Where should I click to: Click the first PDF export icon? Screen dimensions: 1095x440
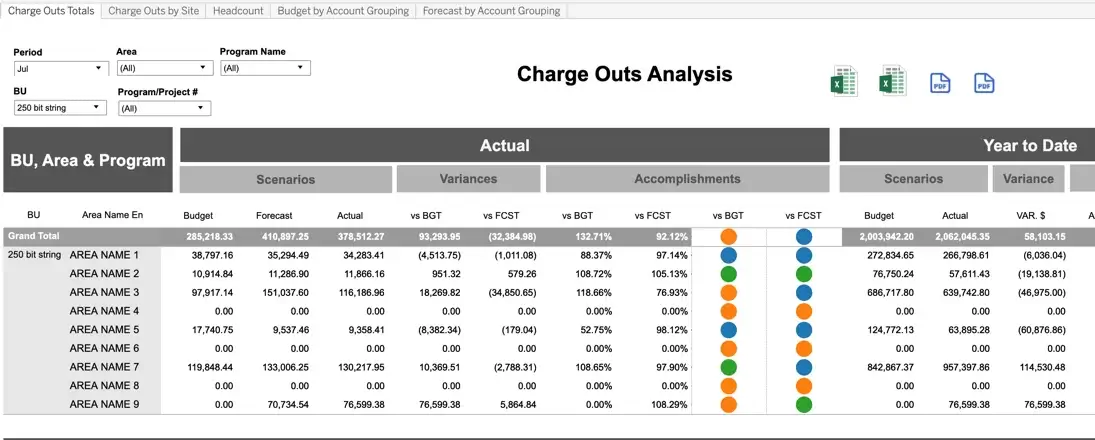tap(941, 82)
